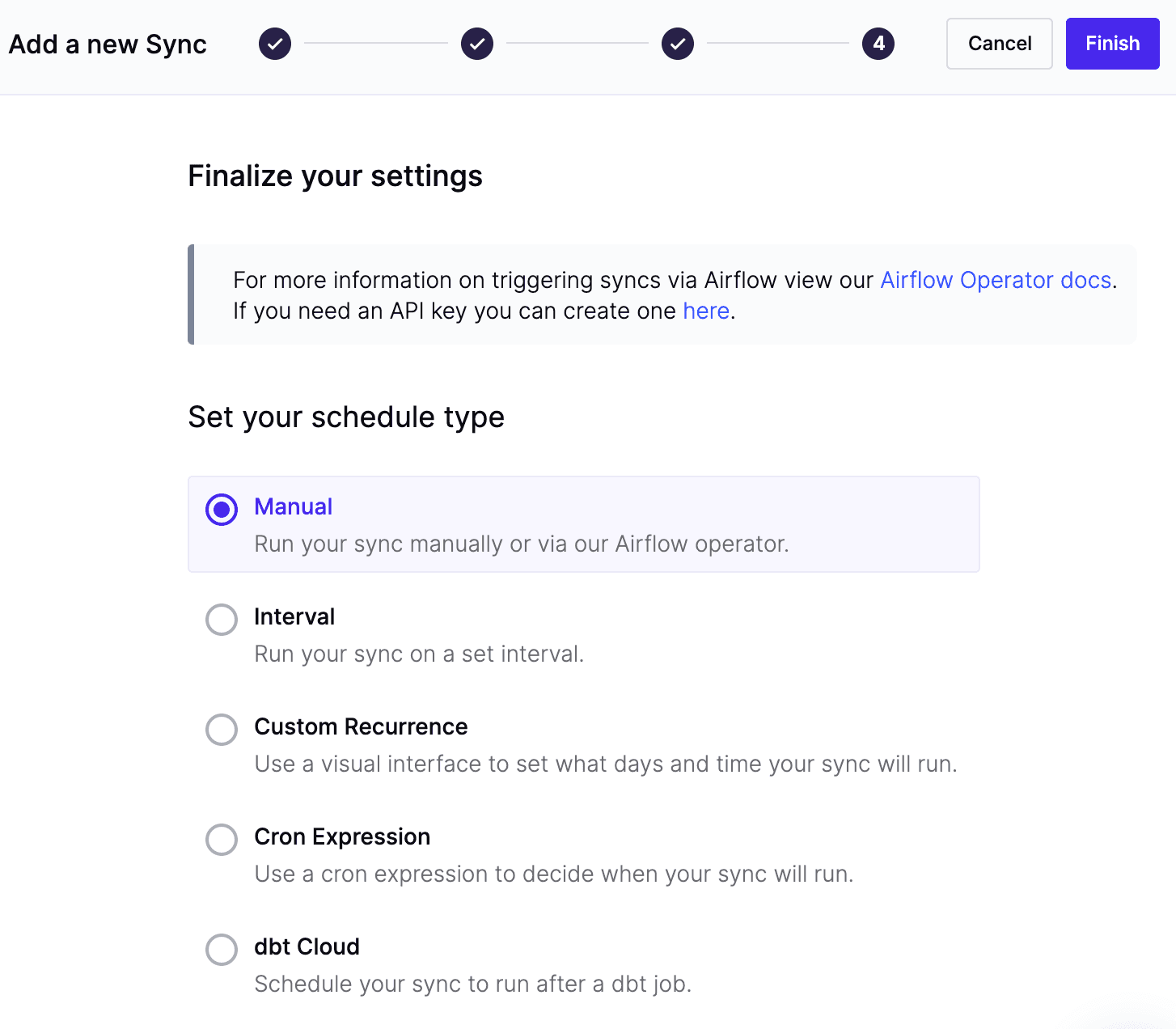Click the second completed step checkmark
1176x1029 pixels.
click(x=477, y=44)
